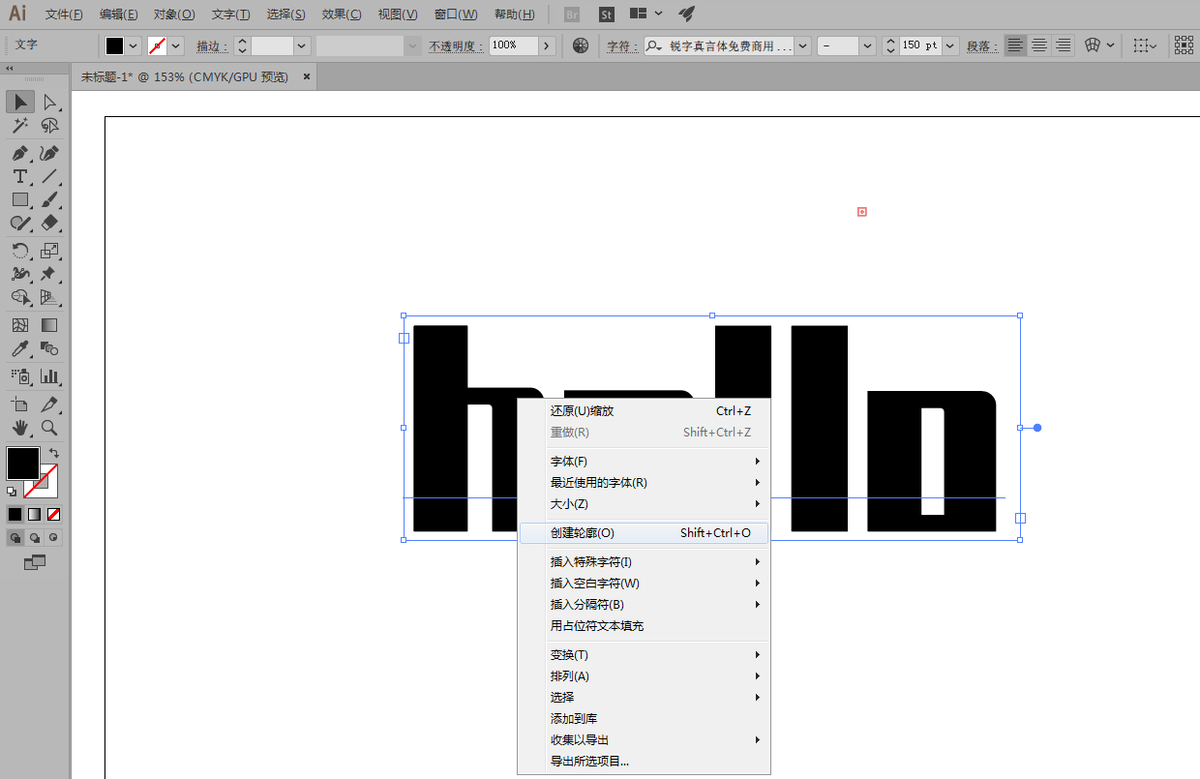Expand opacity slider arrow
Viewport: 1200px width, 779px height.
pyautogui.click(x=547, y=46)
